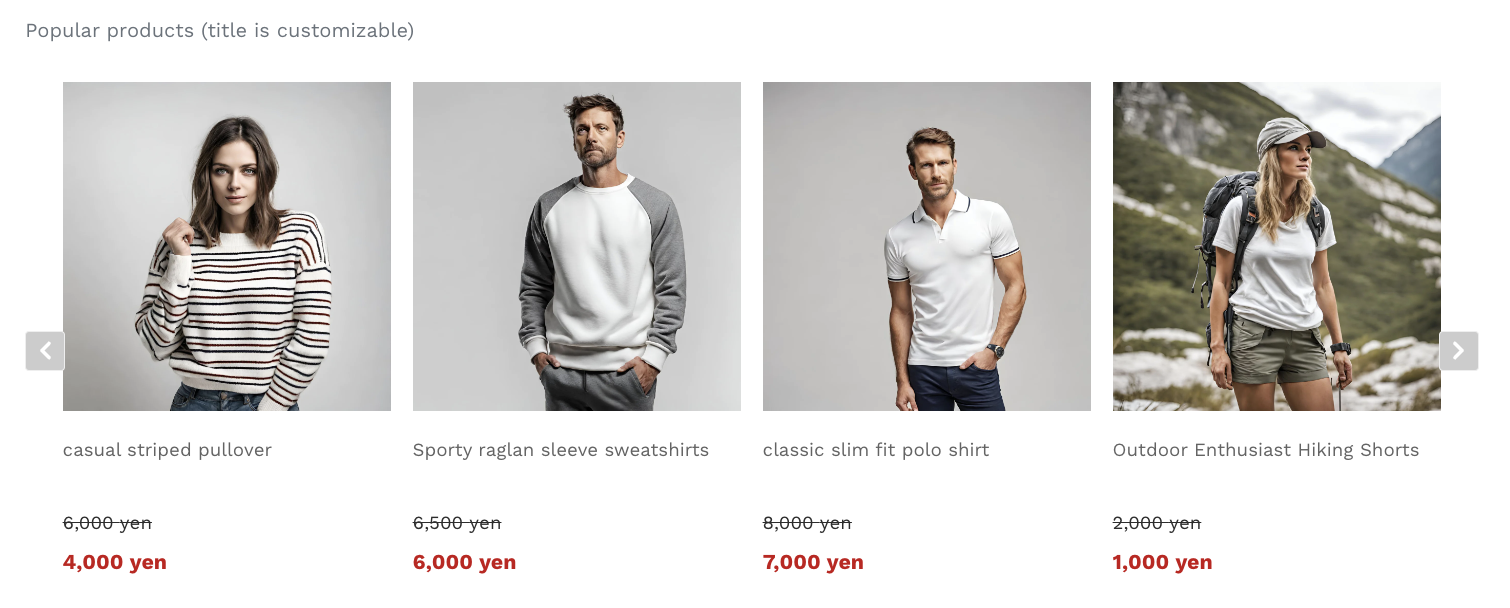Select the 6,000 yen red sale price
Image resolution: width=1510 pixels, height=608 pixels.
(x=465, y=562)
